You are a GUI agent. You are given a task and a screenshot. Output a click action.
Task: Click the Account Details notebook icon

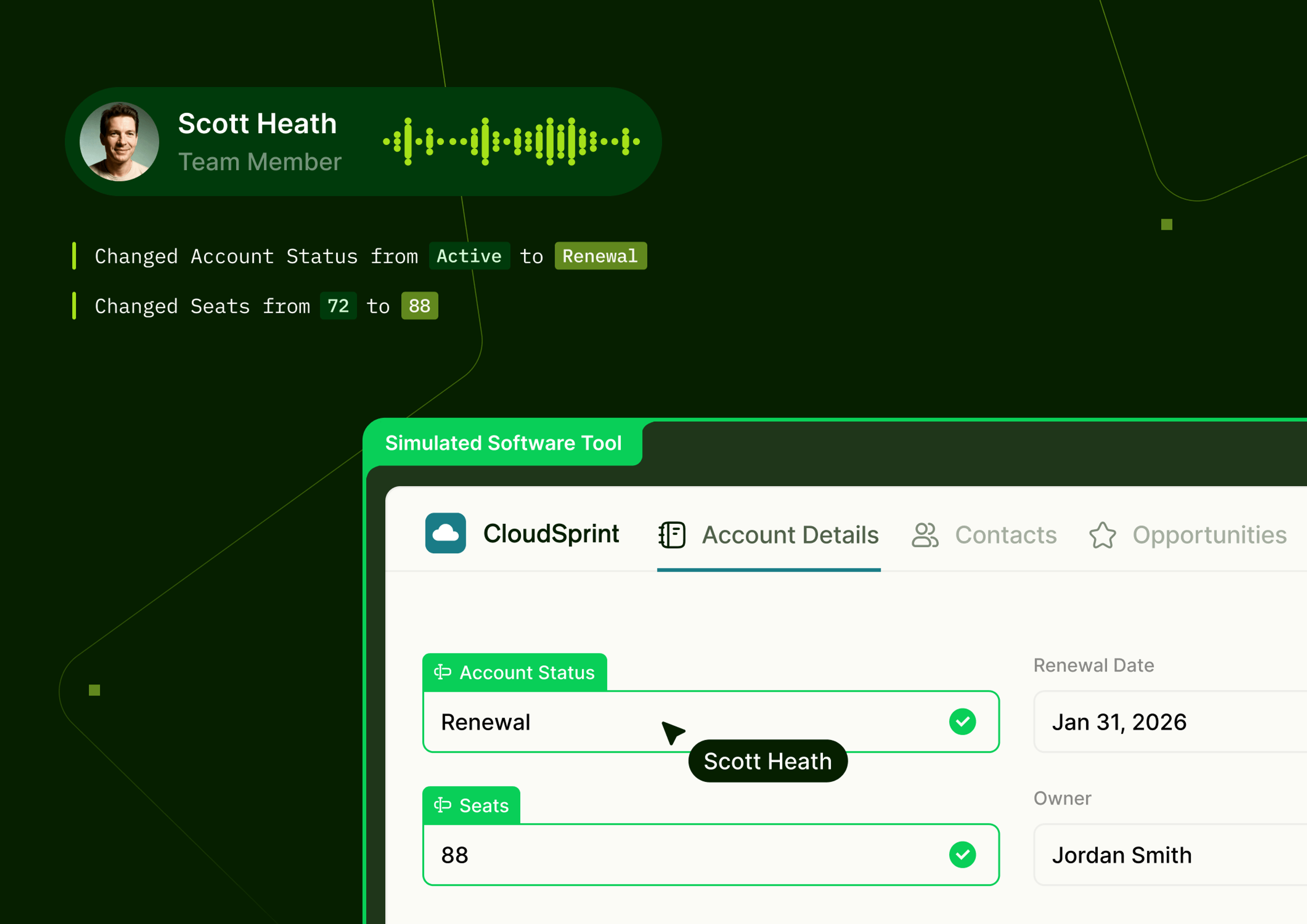pyautogui.click(x=672, y=535)
